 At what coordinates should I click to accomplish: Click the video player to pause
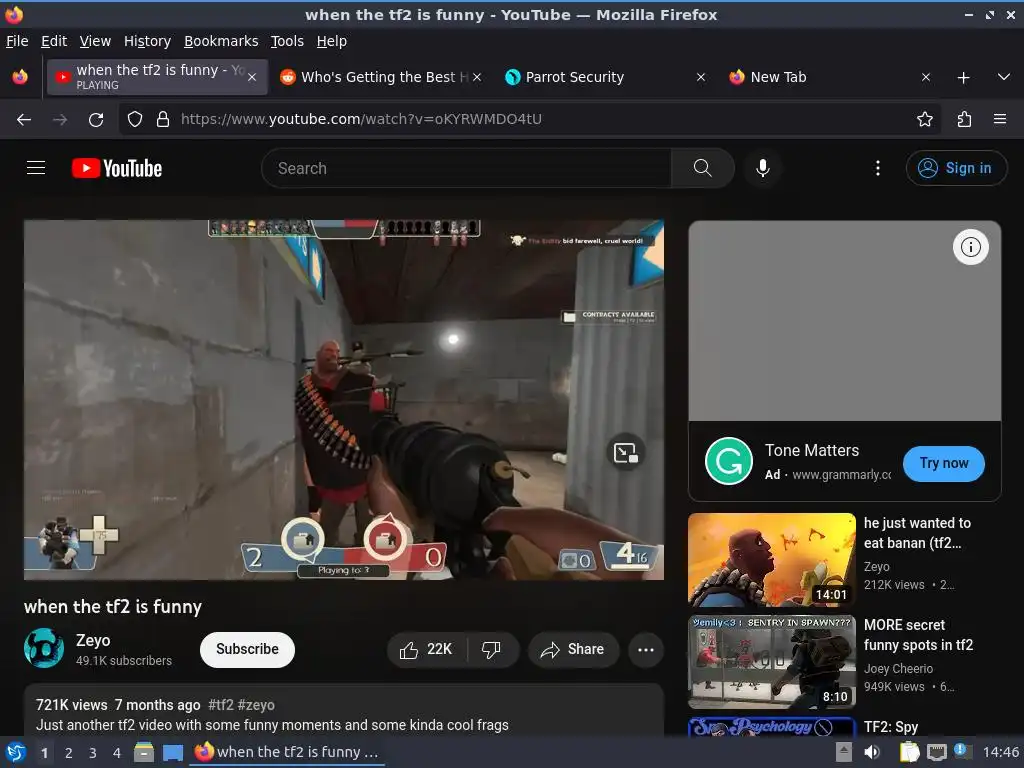pos(344,400)
